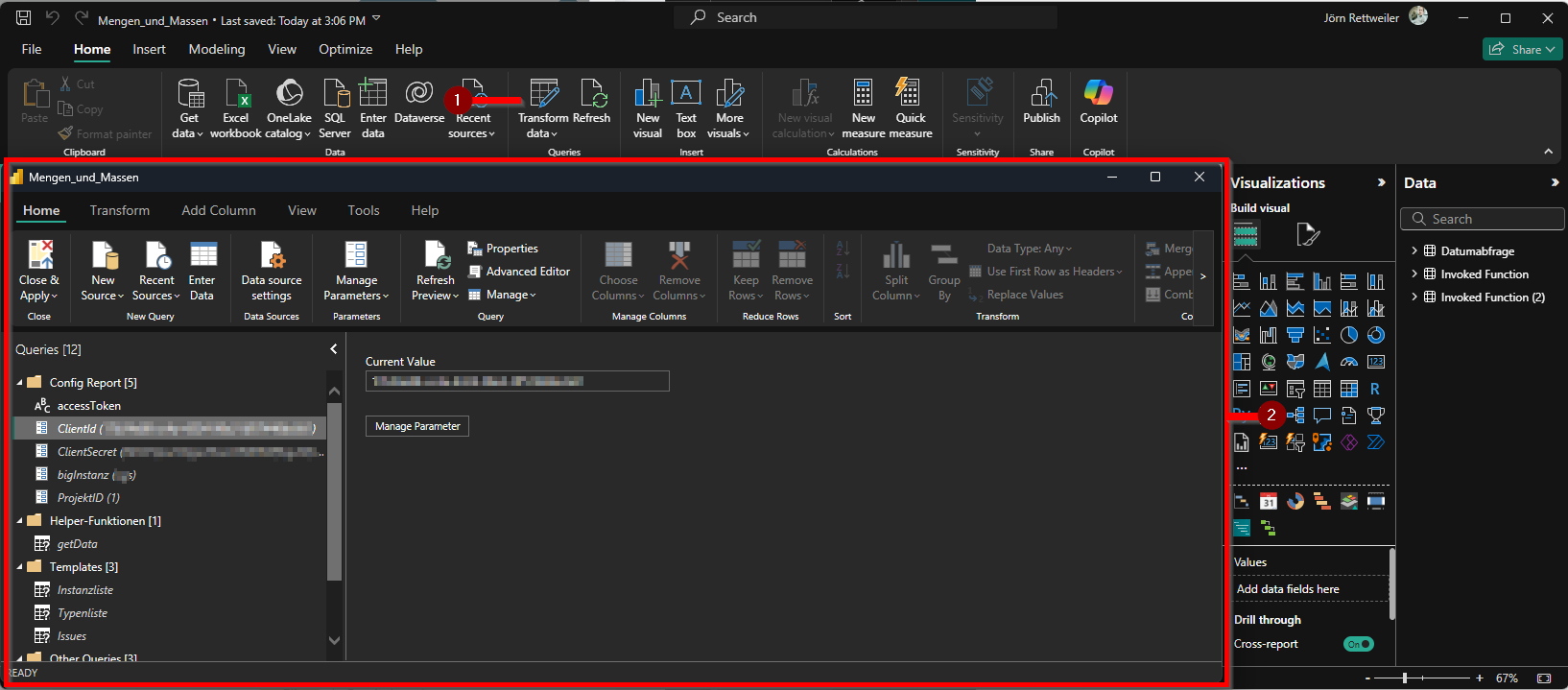This screenshot has width=1568, height=690.
Task: Collapse the Templates [3] folder
Action: (20, 567)
